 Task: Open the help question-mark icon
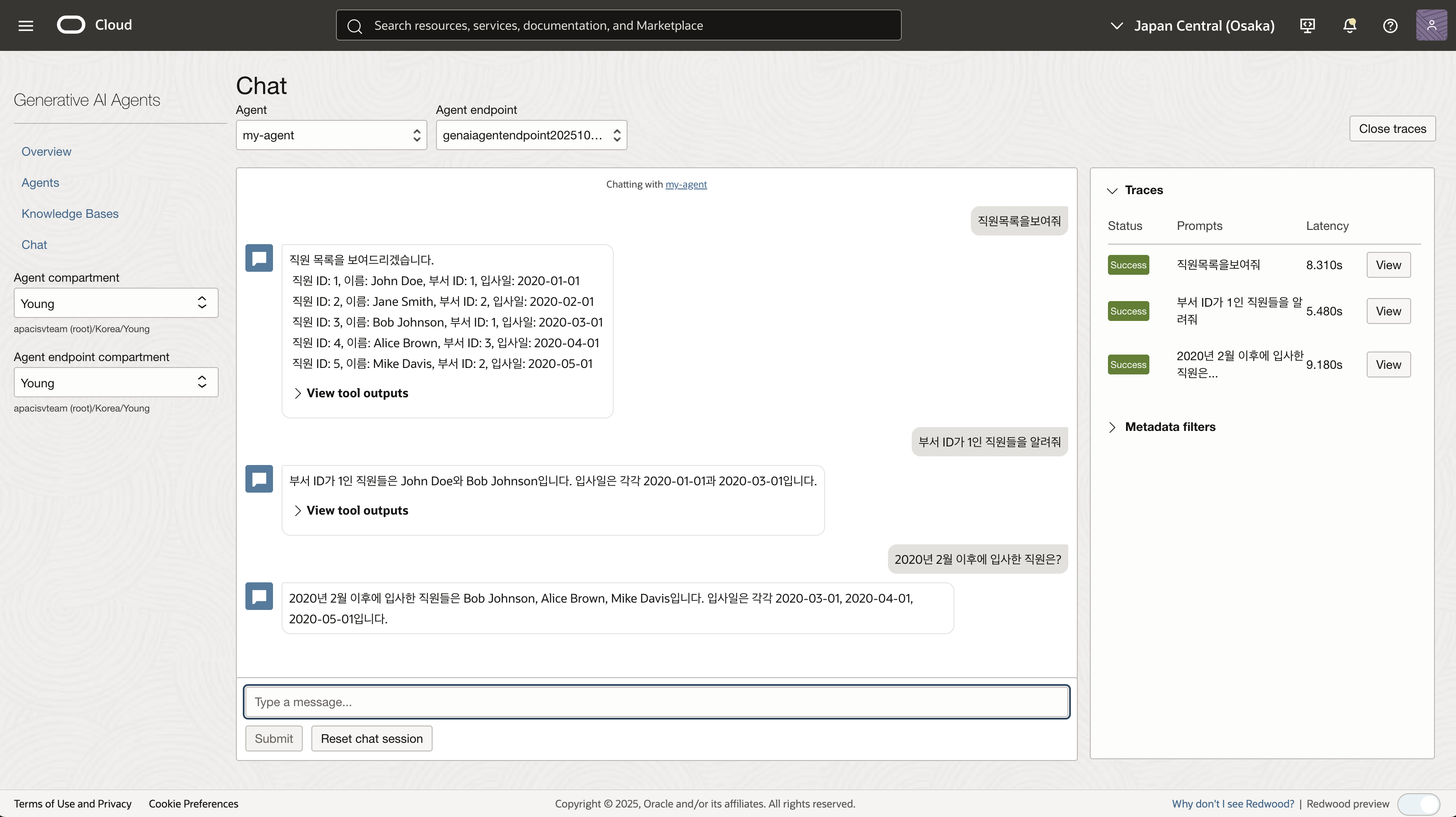(1390, 25)
